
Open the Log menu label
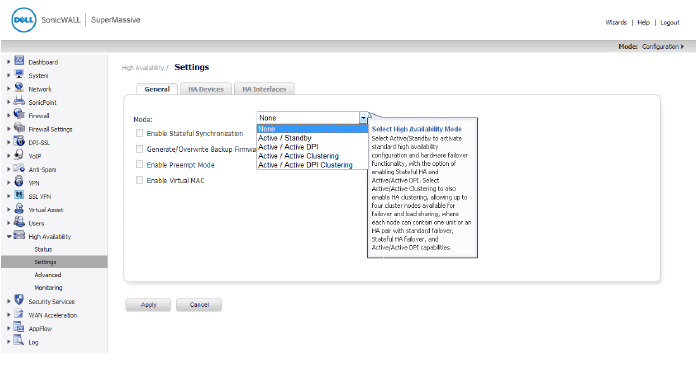point(33,342)
